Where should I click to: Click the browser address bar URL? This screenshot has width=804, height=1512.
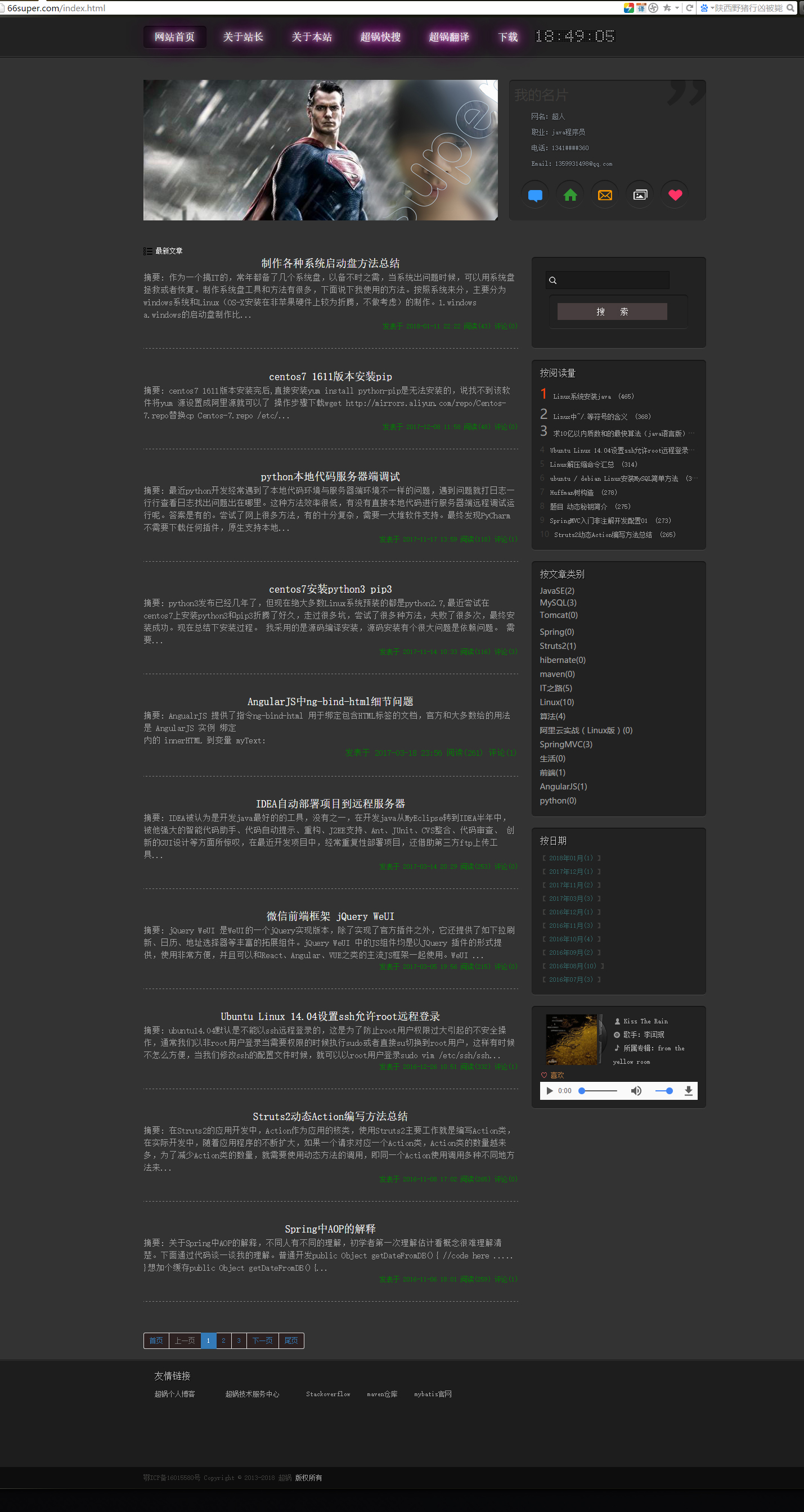click(x=56, y=8)
